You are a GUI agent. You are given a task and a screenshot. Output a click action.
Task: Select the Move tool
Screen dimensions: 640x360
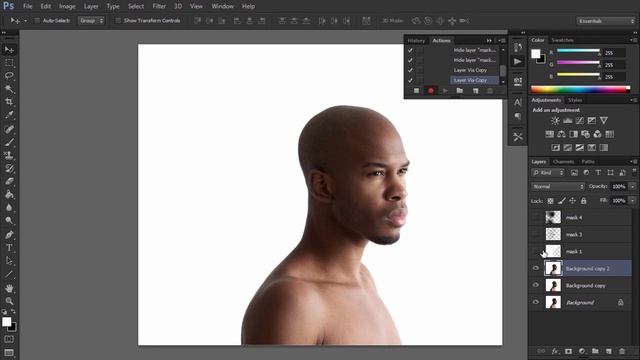point(9,49)
